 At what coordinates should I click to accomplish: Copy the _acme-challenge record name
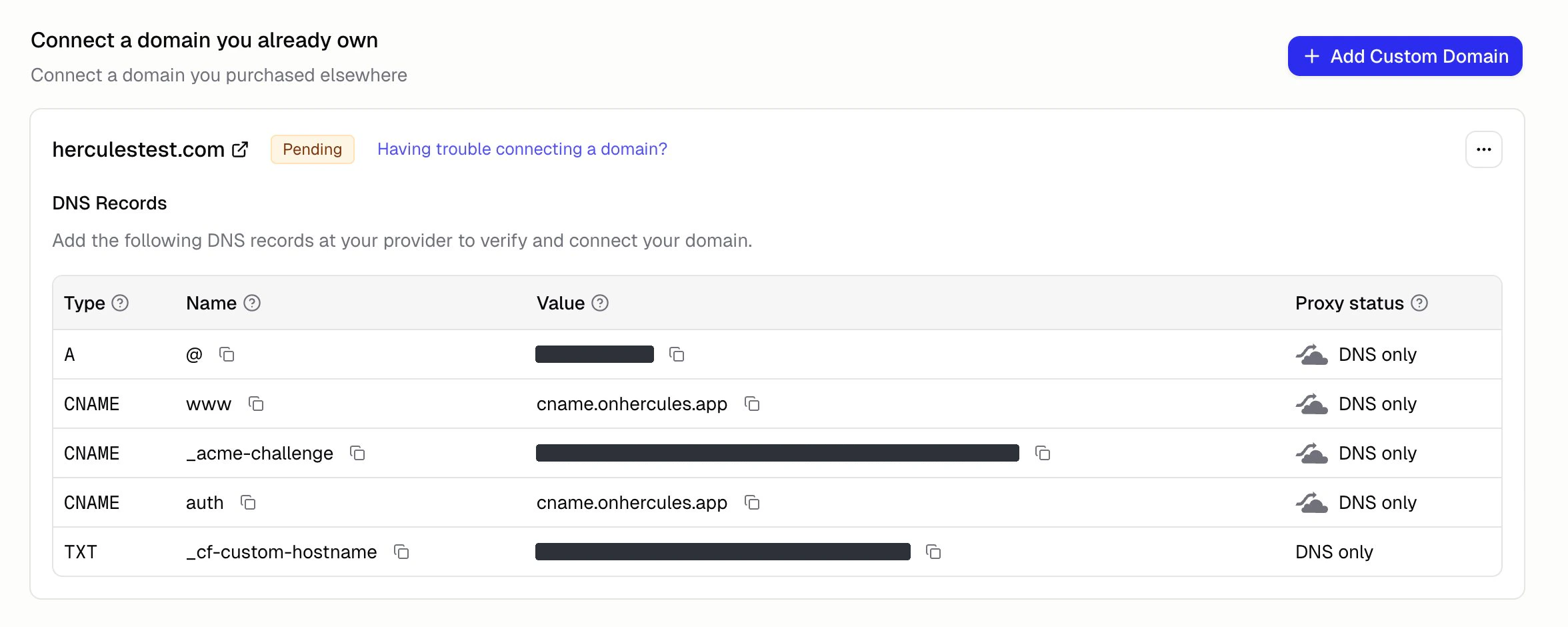[358, 454]
